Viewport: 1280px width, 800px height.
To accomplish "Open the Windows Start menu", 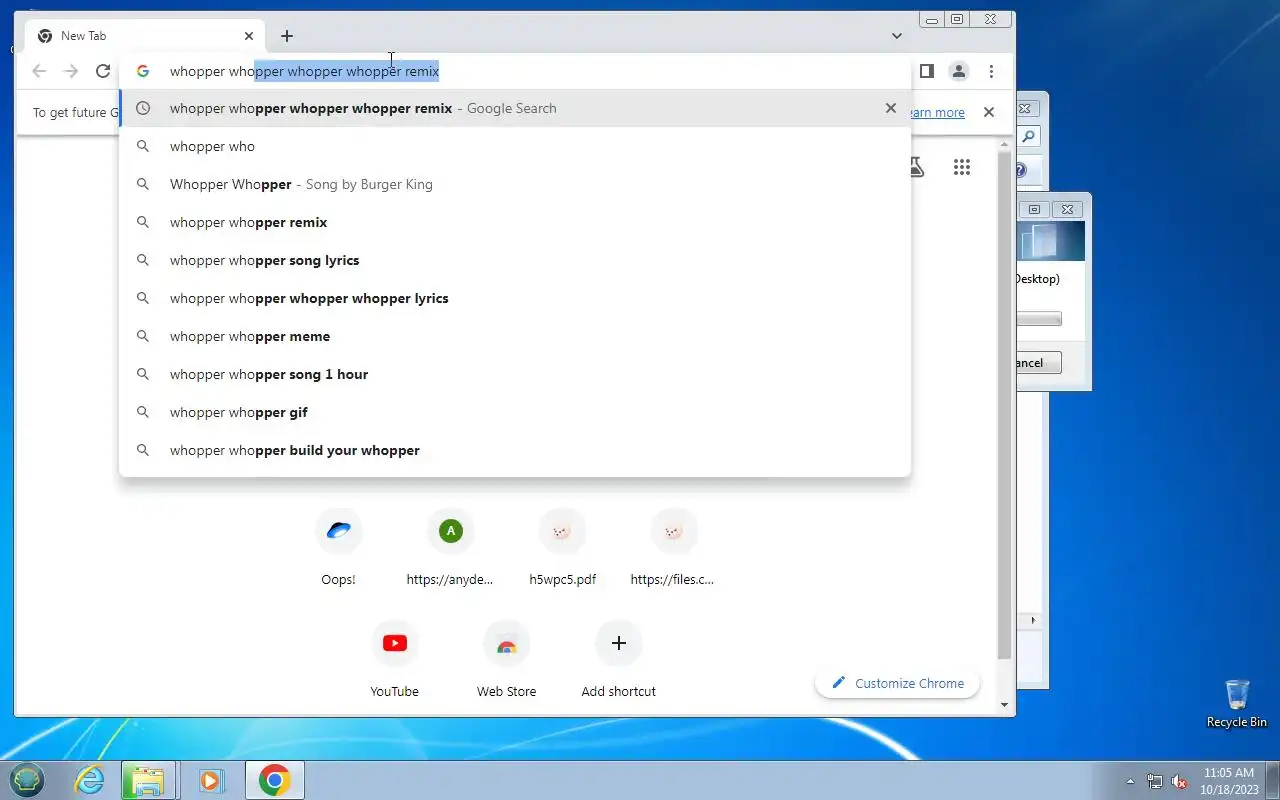I will [x=27, y=779].
